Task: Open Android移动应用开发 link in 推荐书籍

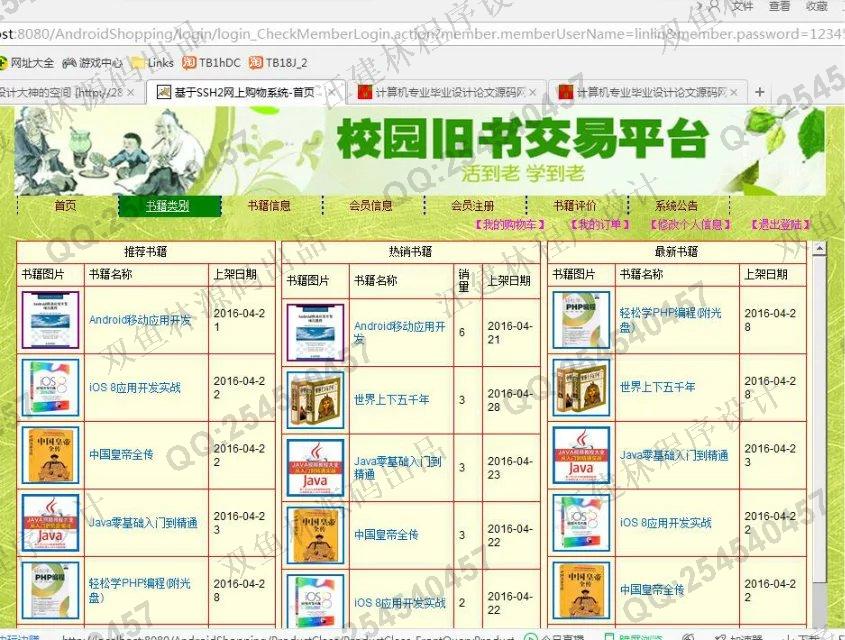Action: pyautogui.click(x=140, y=320)
